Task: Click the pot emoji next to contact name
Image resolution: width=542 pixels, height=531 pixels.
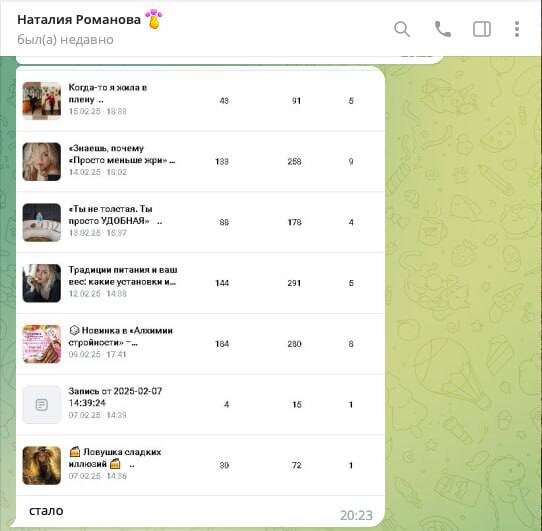Action: coord(153,19)
